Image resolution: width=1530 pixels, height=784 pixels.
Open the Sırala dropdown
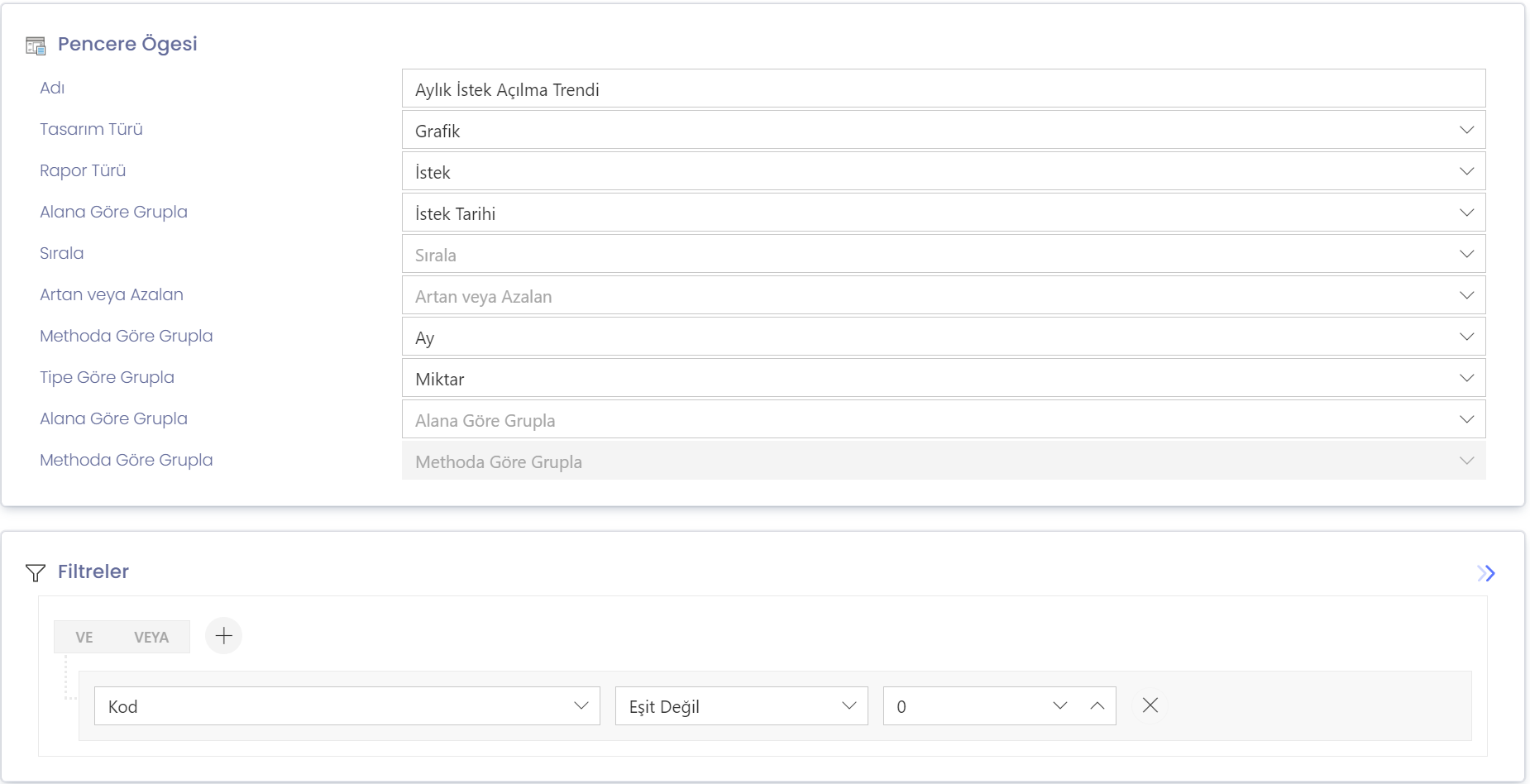944,254
